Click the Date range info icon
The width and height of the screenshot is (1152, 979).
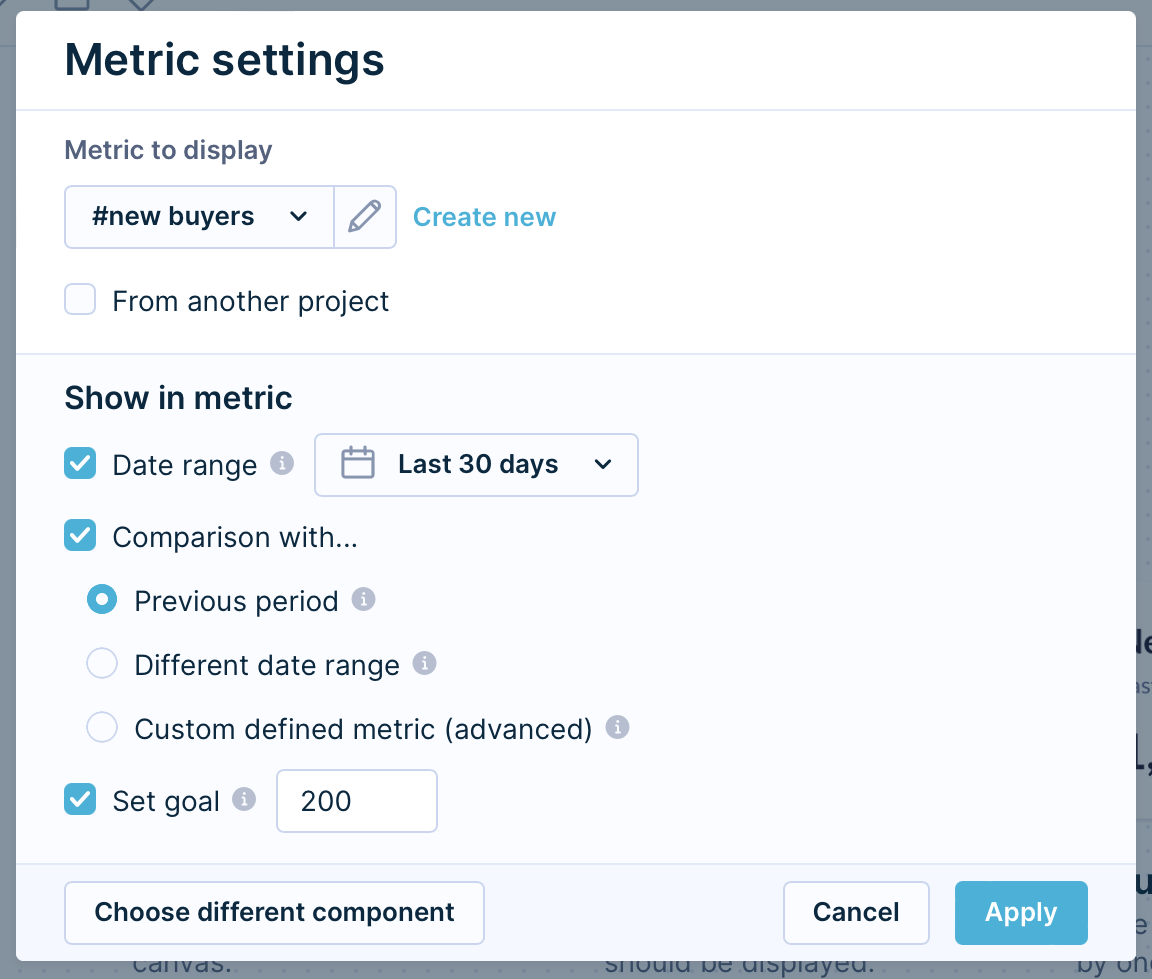tap(283, 464)
